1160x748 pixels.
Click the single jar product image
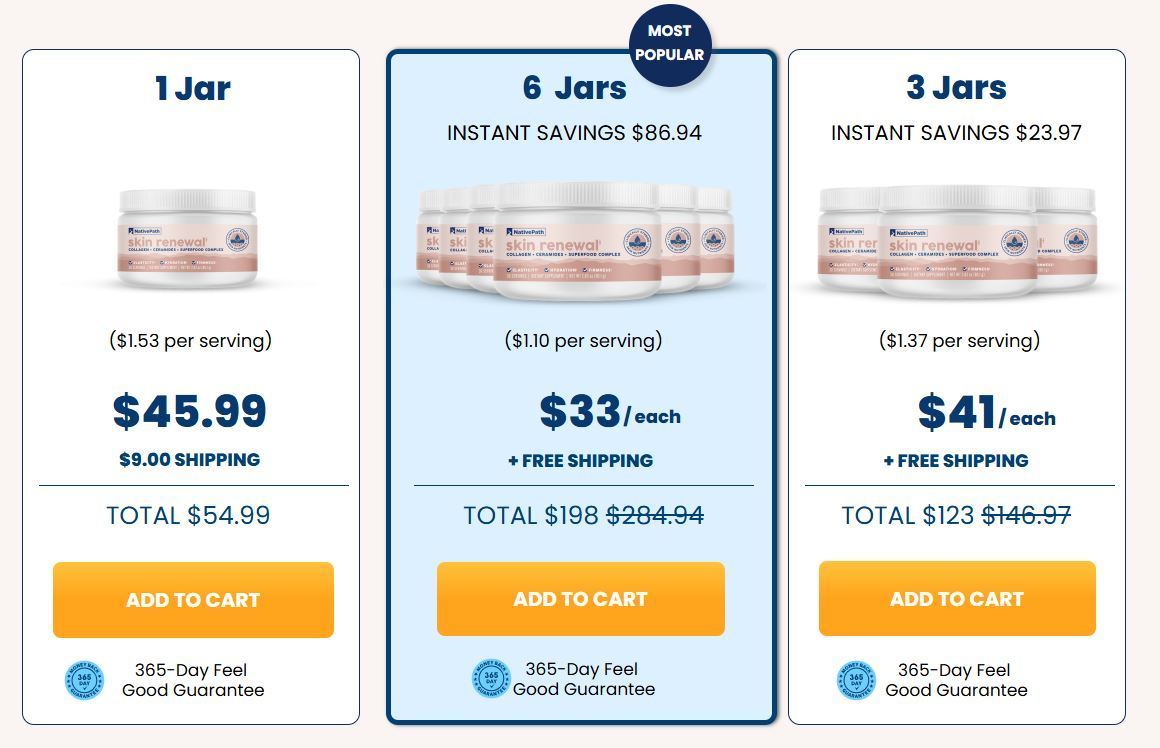188,239
